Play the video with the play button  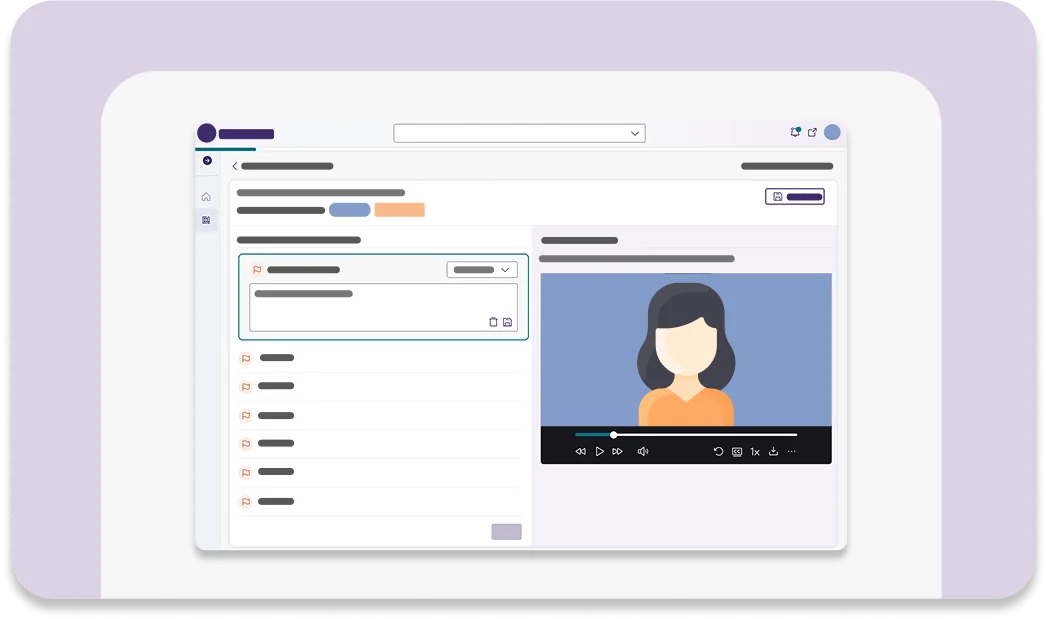[x=599, y=452]
